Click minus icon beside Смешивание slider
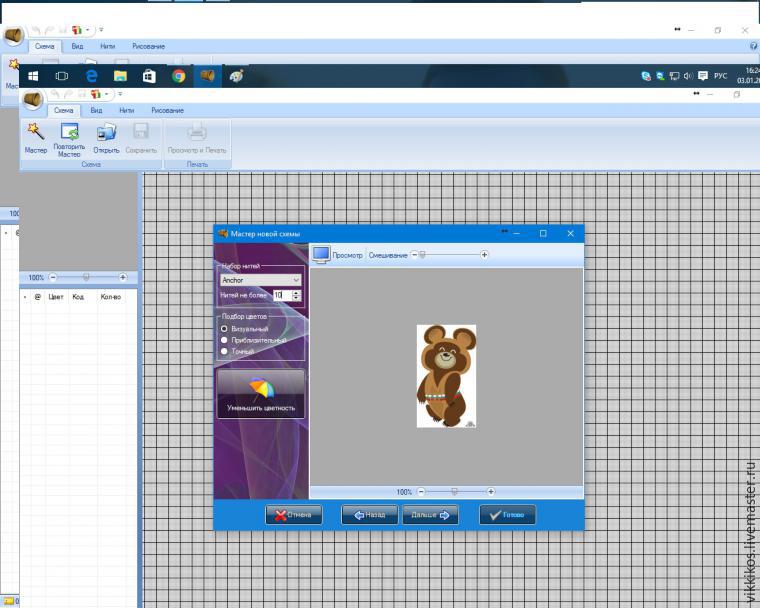This screenshot has height=608, width=760. [x=414, y=255]
